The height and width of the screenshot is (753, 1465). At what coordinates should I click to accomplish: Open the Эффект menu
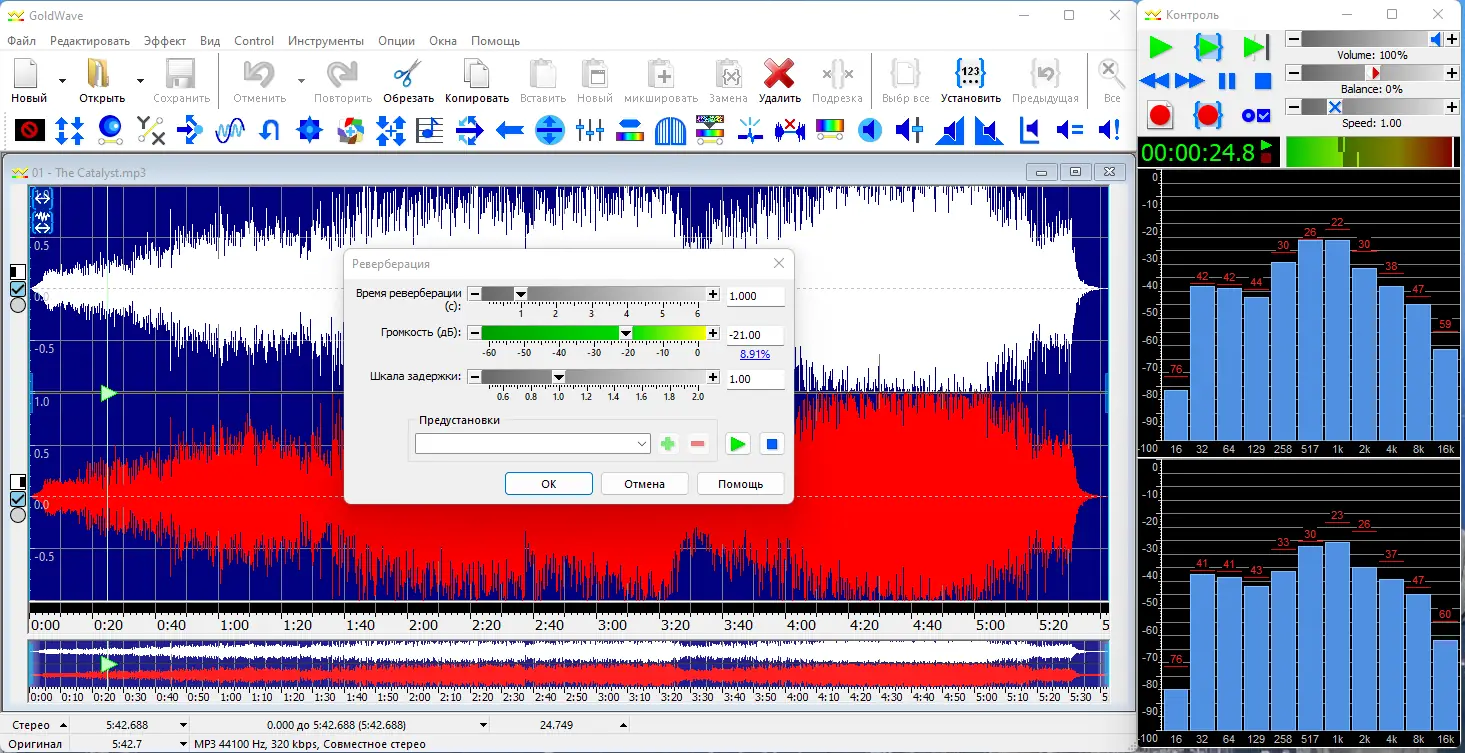tap(164, 41)
